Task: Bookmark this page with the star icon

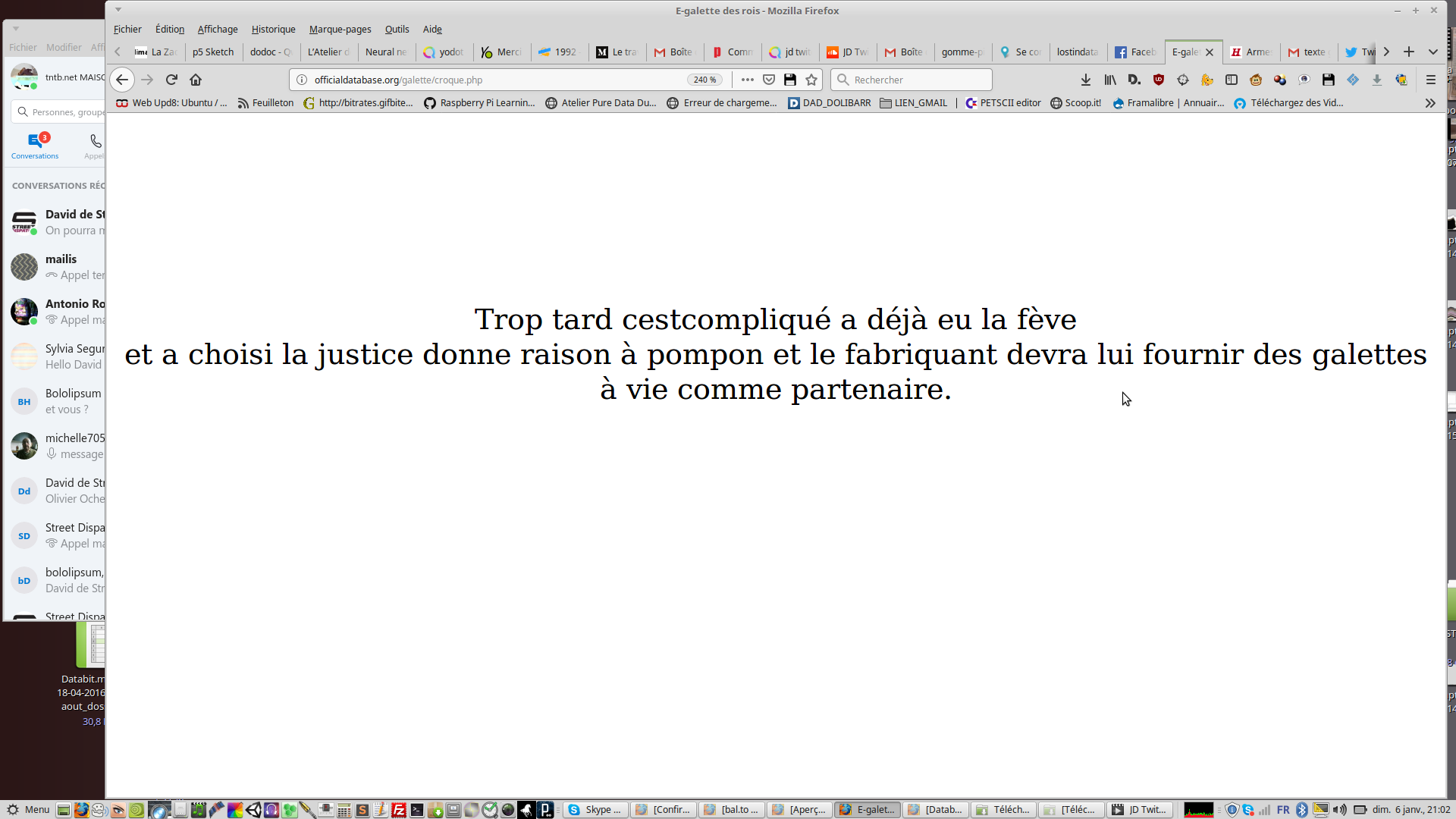Action: (x=811, y=80)
